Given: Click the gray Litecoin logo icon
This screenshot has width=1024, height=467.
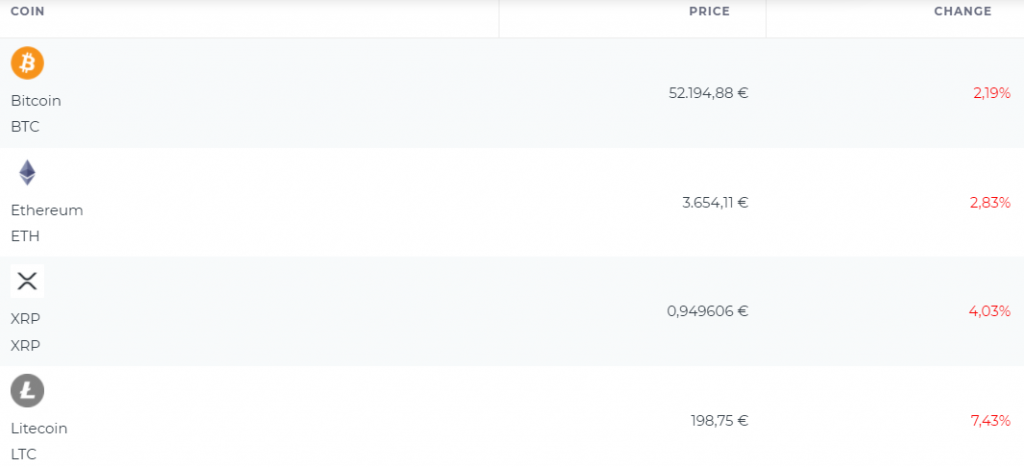Looking at the screenshot, I should tap(27, 391).
